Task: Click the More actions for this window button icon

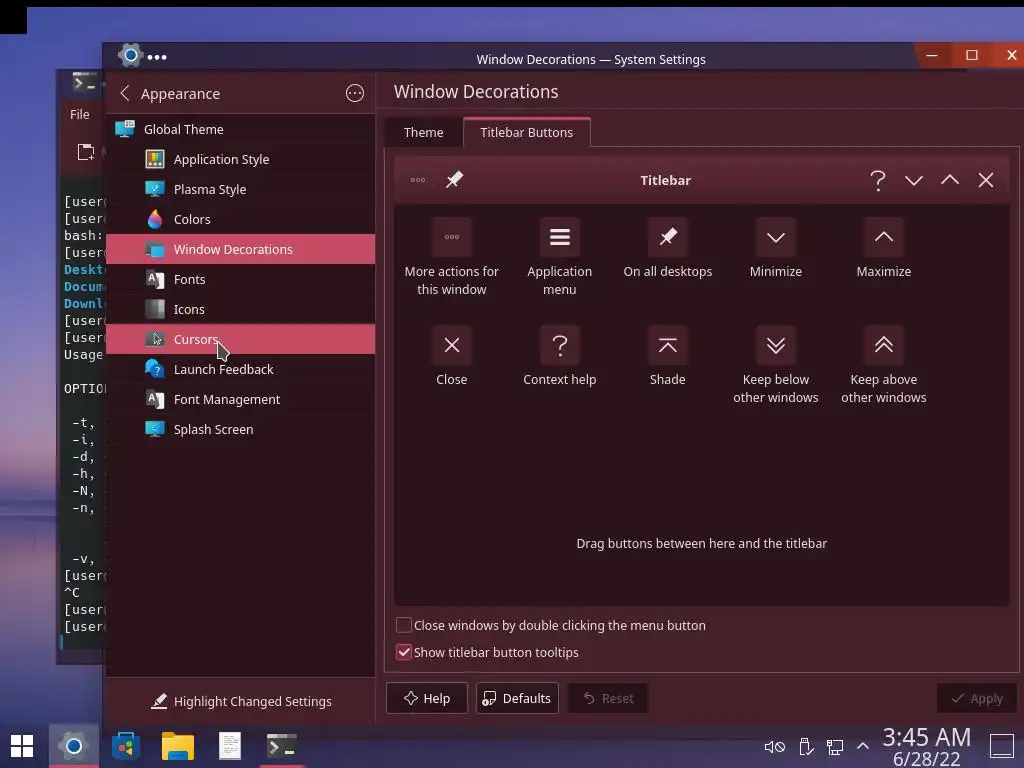Action: pos(451,237)
